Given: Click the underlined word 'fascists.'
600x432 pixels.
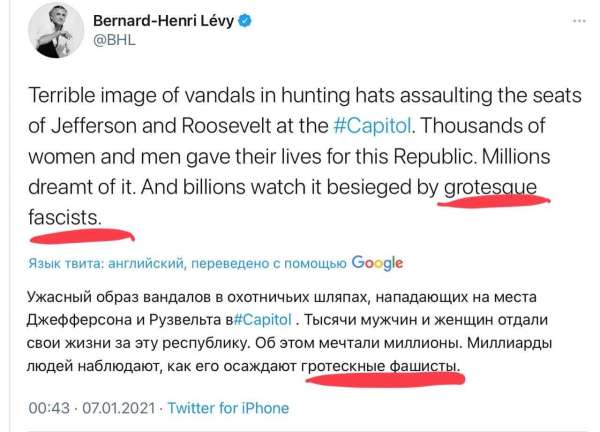Looking at the screenshot, I should [71, 214].
